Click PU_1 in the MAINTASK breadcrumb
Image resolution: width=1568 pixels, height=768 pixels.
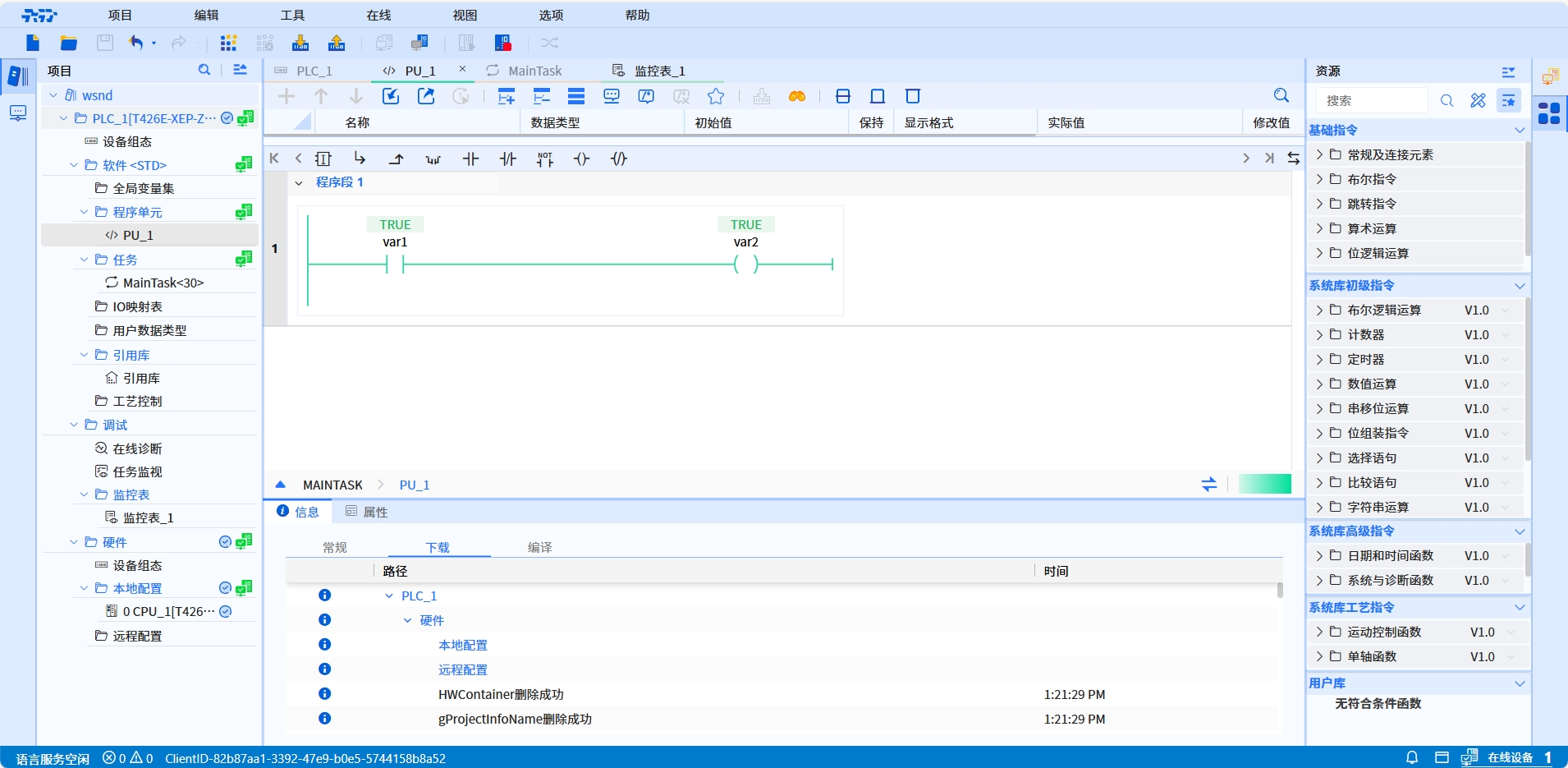coord(414,485)
